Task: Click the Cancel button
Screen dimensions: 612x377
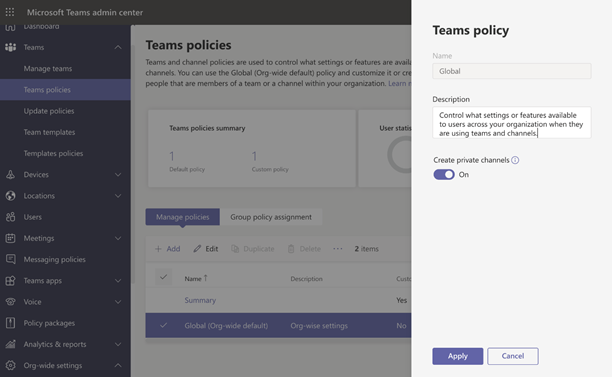Action: click(513, 356)
